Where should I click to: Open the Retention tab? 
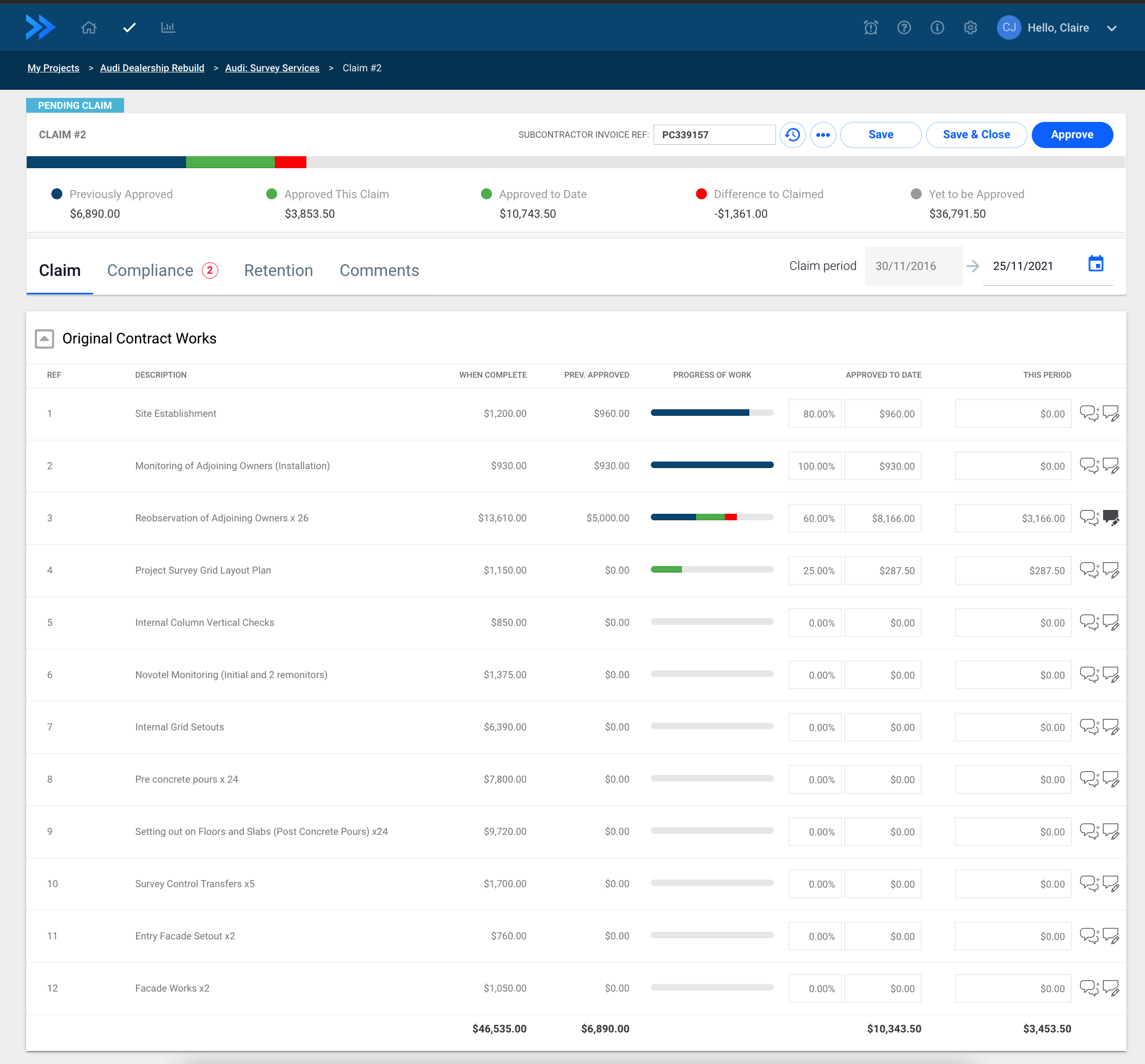click(x=279, y=270)
